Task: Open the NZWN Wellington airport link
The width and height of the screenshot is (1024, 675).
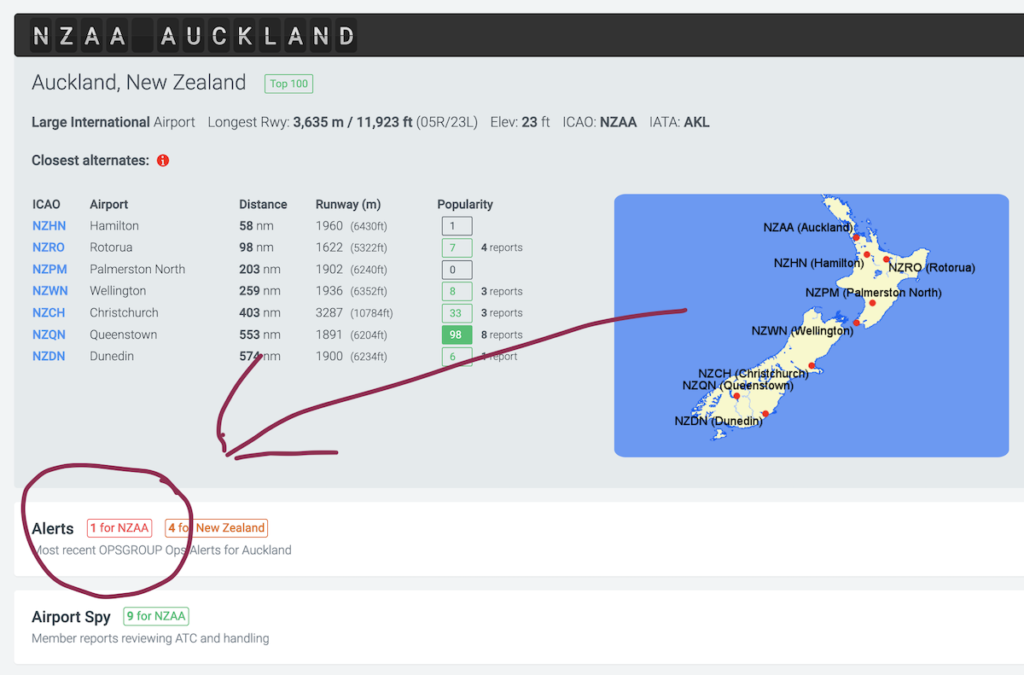Action: (49, 292)
